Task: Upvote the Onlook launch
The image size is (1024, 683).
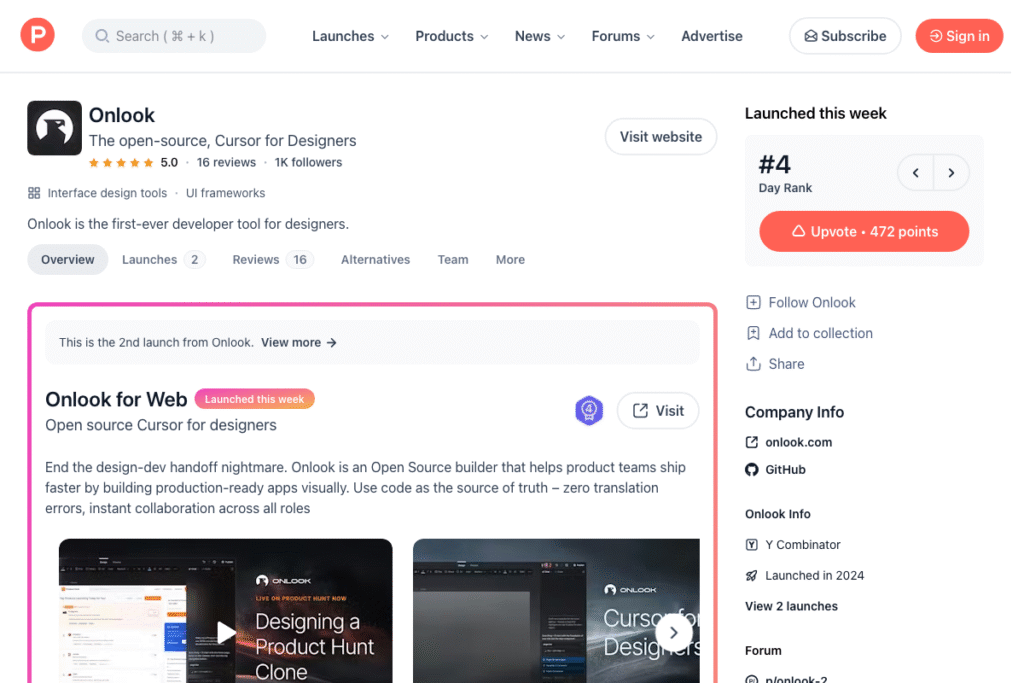Action: [863, 231]
